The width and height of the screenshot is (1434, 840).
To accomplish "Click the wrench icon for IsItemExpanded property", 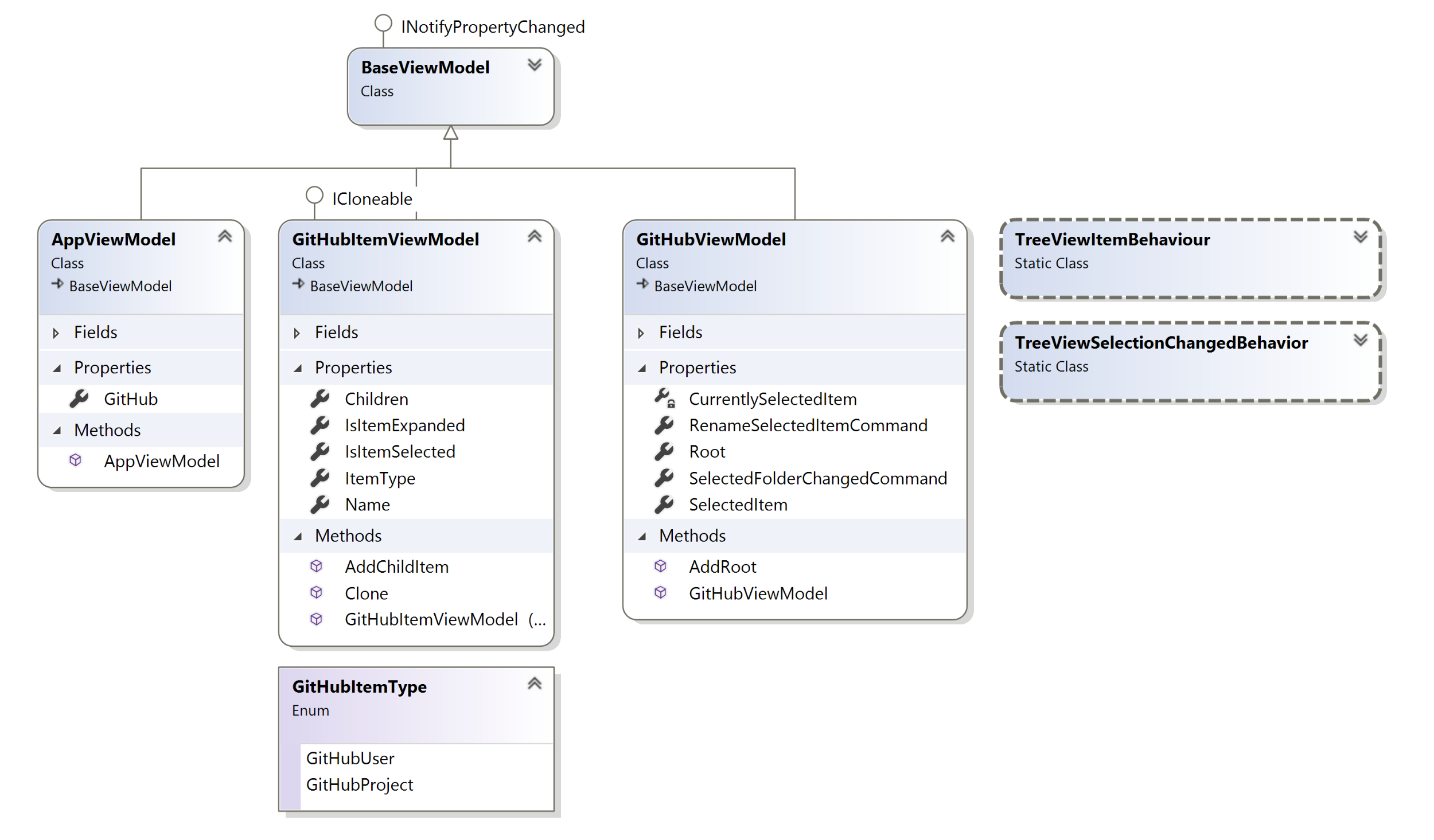I will coord(320,425).
